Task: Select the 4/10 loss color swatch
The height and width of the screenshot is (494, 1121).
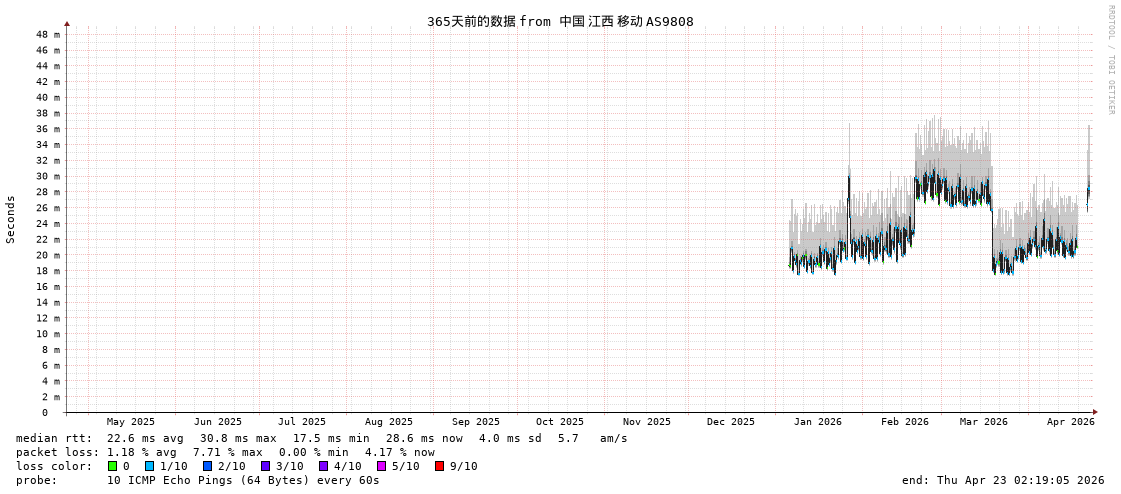Action: pos(324,466)
